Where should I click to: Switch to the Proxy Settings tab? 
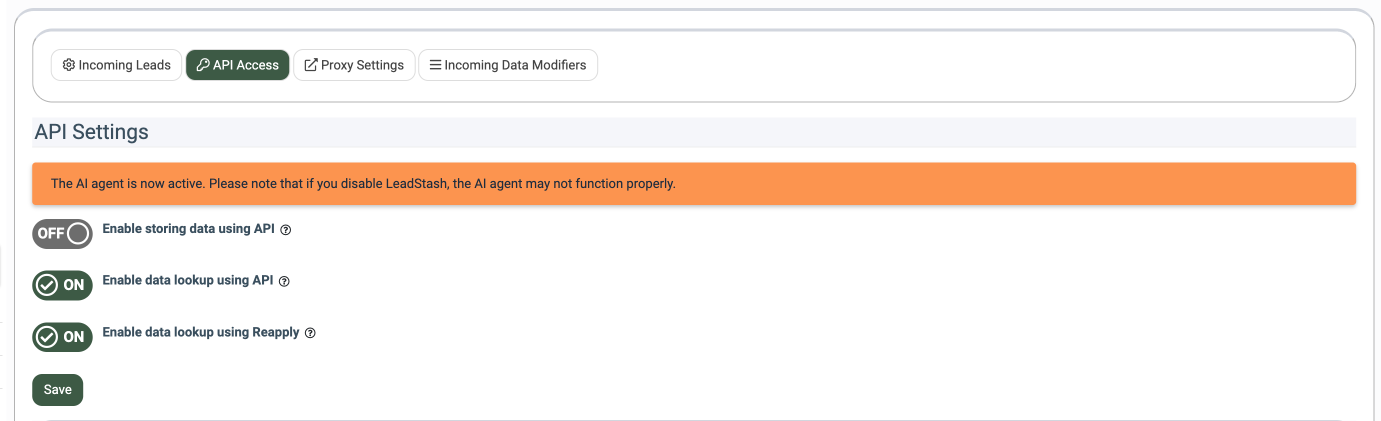[x=354, y=65]
